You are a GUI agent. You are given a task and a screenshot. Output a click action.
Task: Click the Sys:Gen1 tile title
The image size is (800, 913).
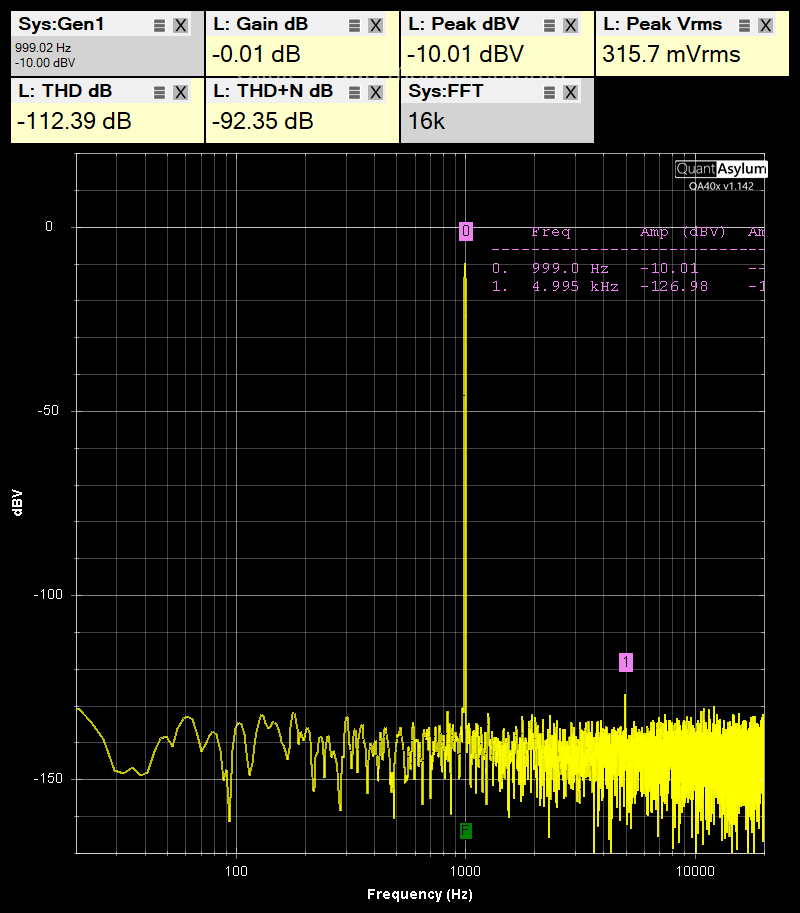[x=61, y=24]
